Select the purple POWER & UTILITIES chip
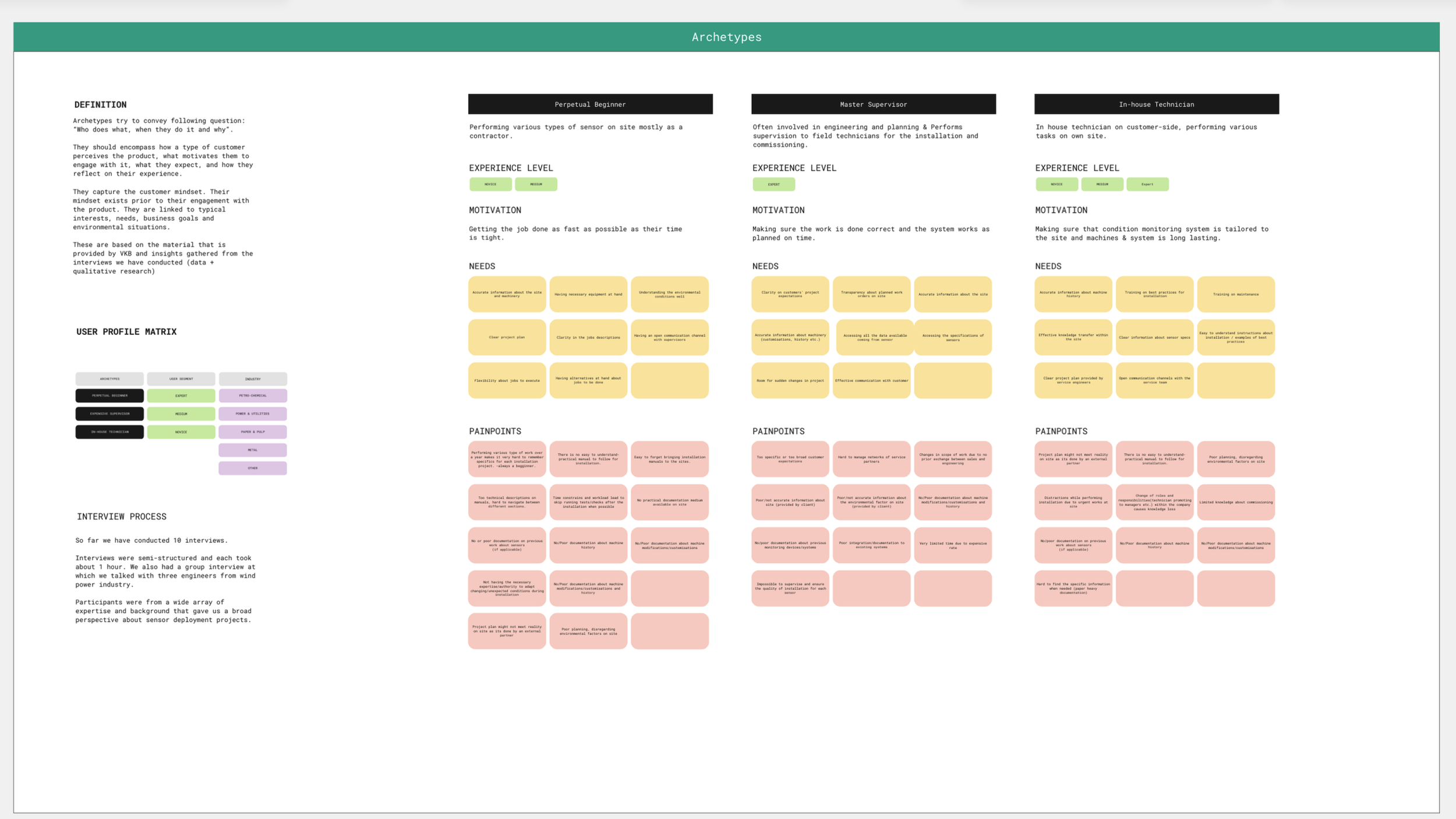This screenshot has height=819, width=1456. tap(253, 414)
